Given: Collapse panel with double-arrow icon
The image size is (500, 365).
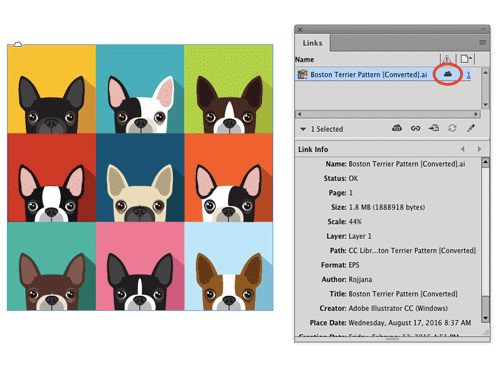Looking at the screenshot, I should point(483,30).
